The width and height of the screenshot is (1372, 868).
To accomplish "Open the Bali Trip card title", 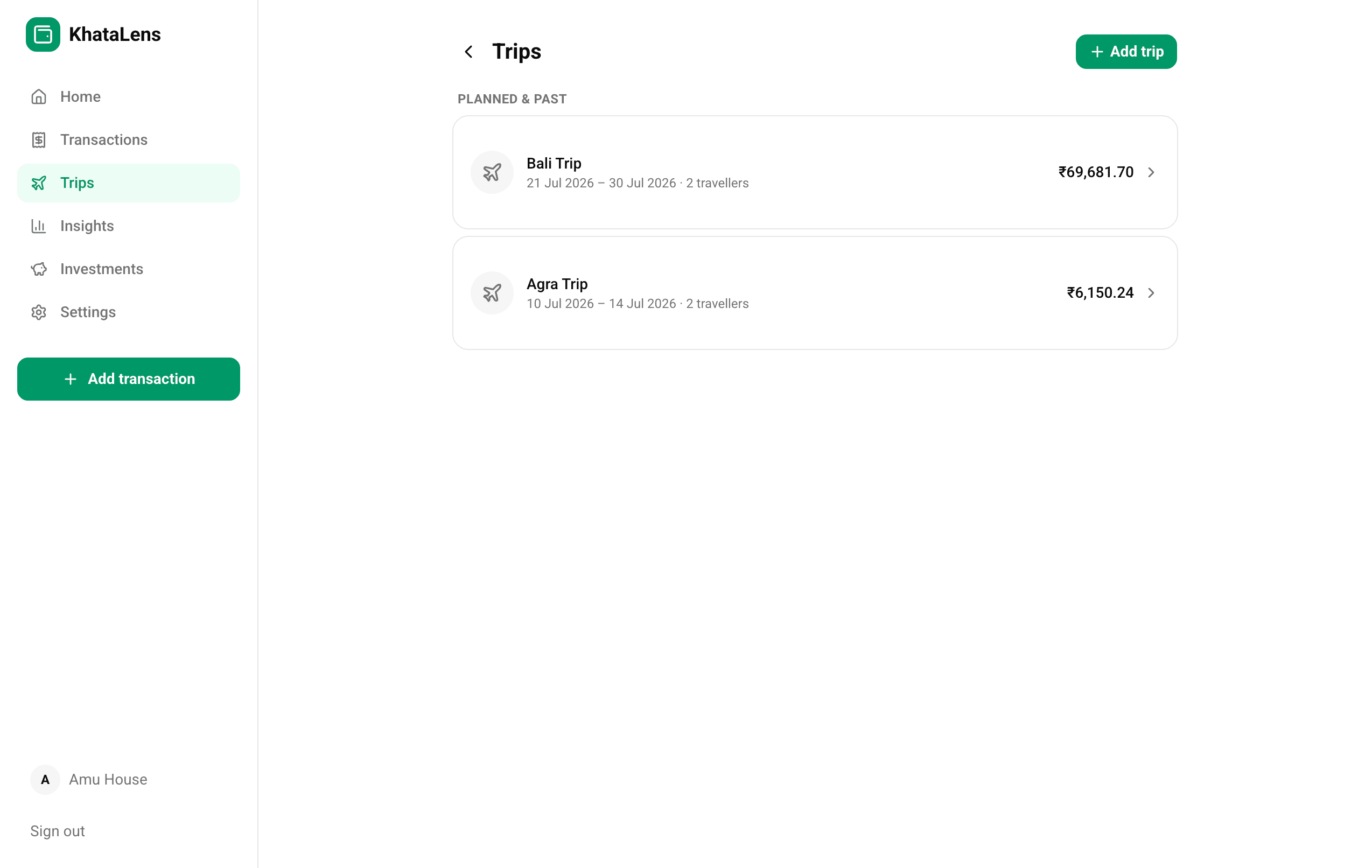I will coord(554,164).
